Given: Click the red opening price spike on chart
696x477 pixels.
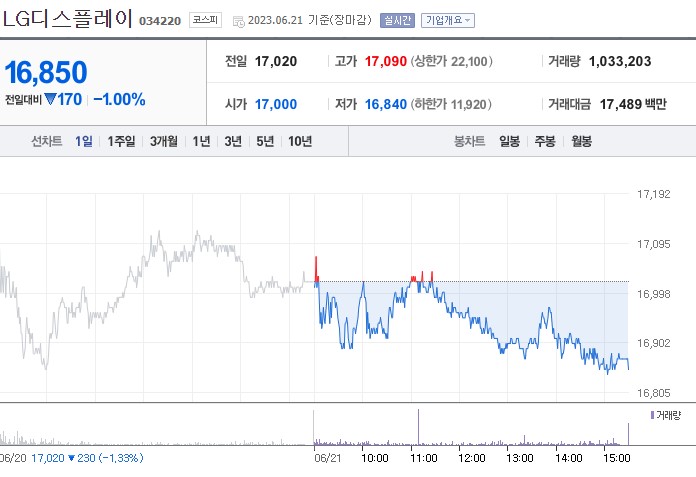Looking at the screenshot, I should click(x=316, y=268).
